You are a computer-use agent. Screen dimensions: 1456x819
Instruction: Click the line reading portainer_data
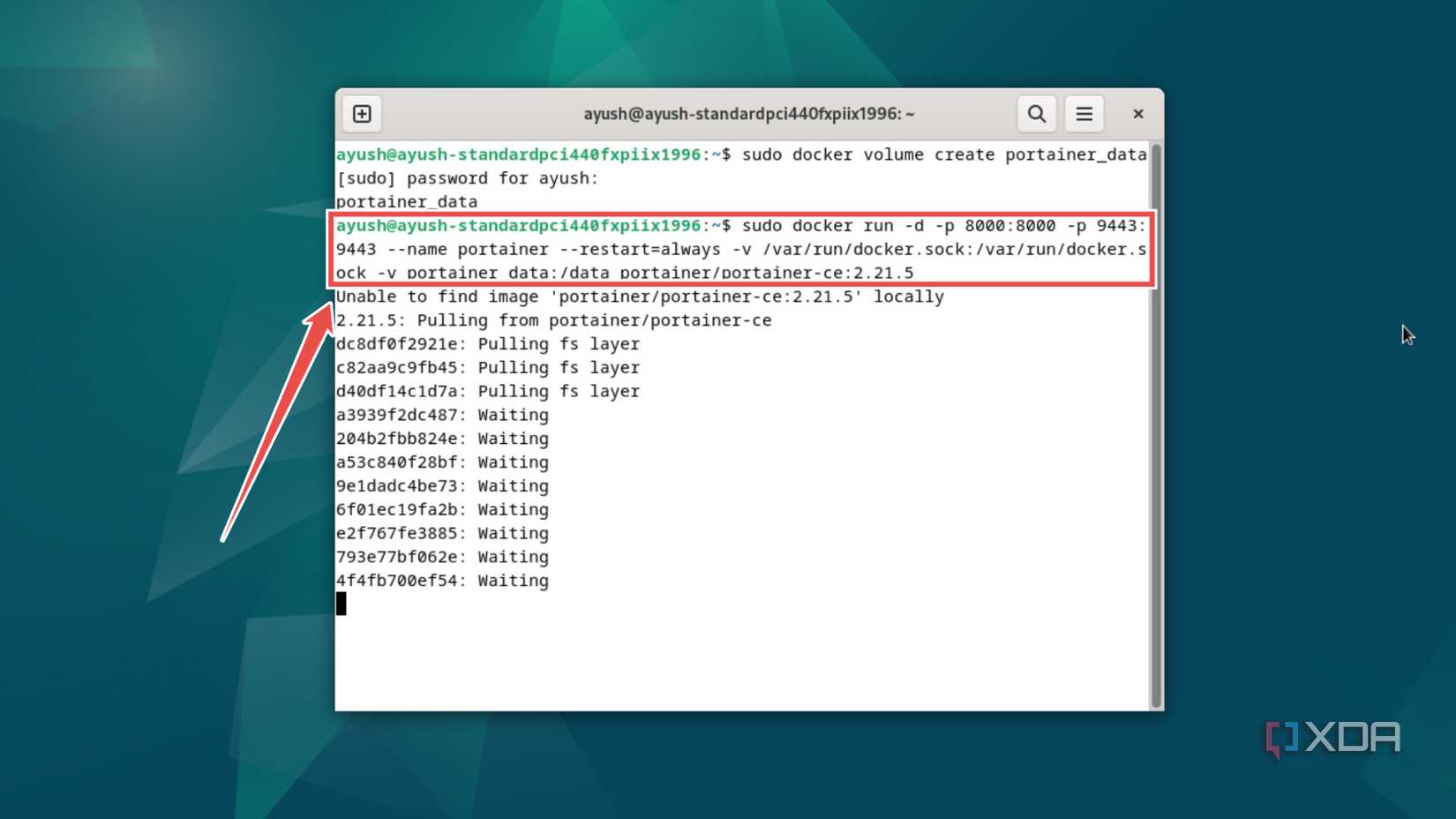406,201
